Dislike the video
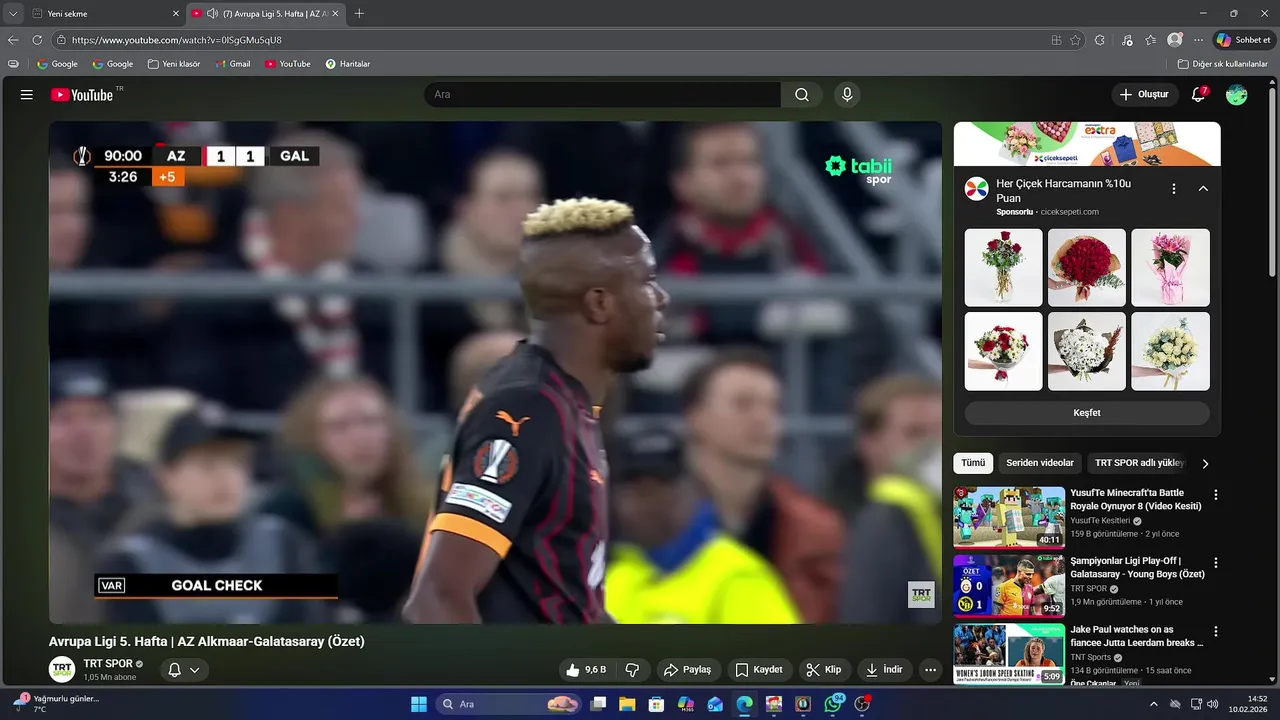Viewport: 1280px width, 720px height. (632, 670)
